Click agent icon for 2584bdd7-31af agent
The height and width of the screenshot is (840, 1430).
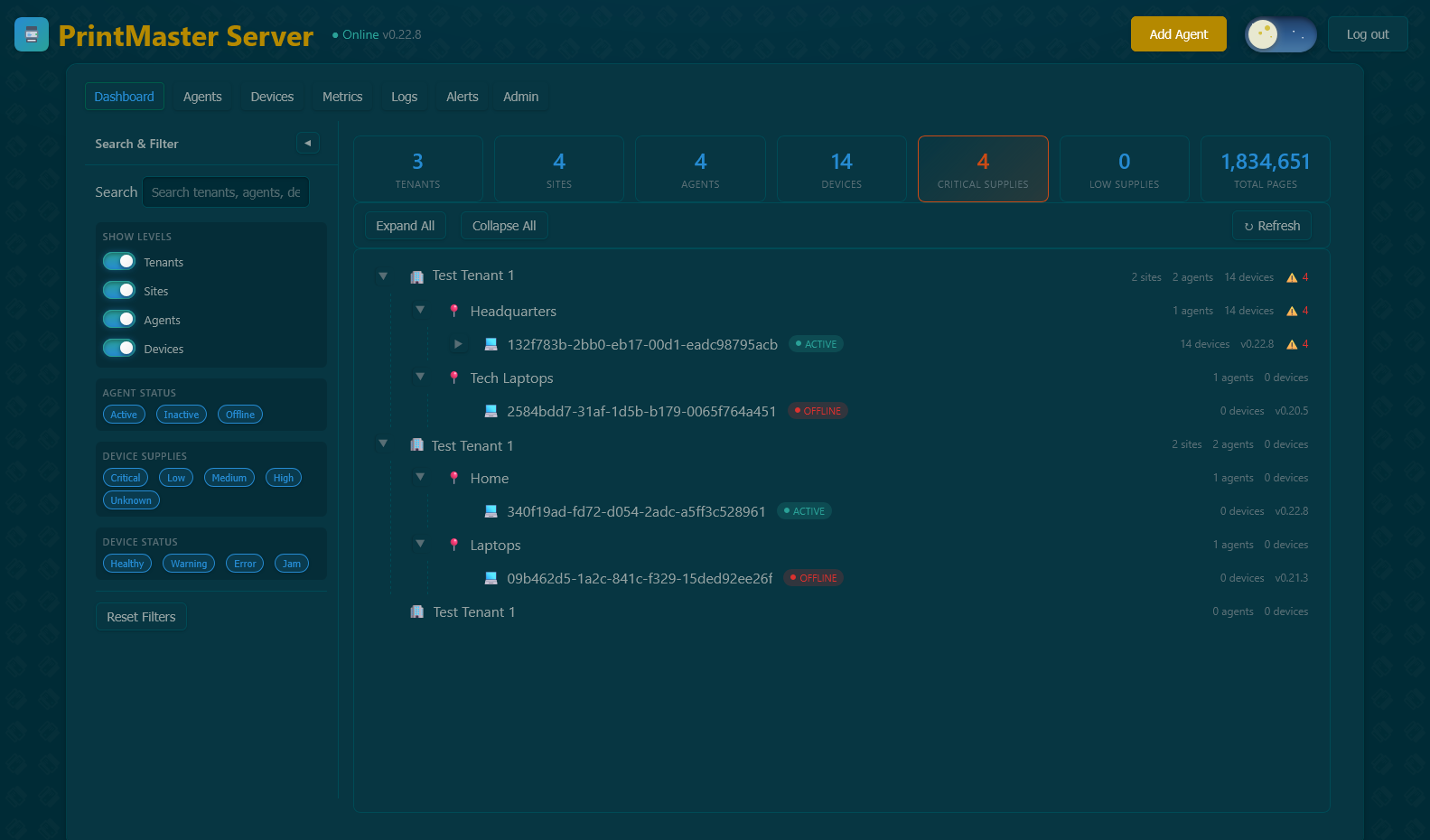[x=491, y=411]
